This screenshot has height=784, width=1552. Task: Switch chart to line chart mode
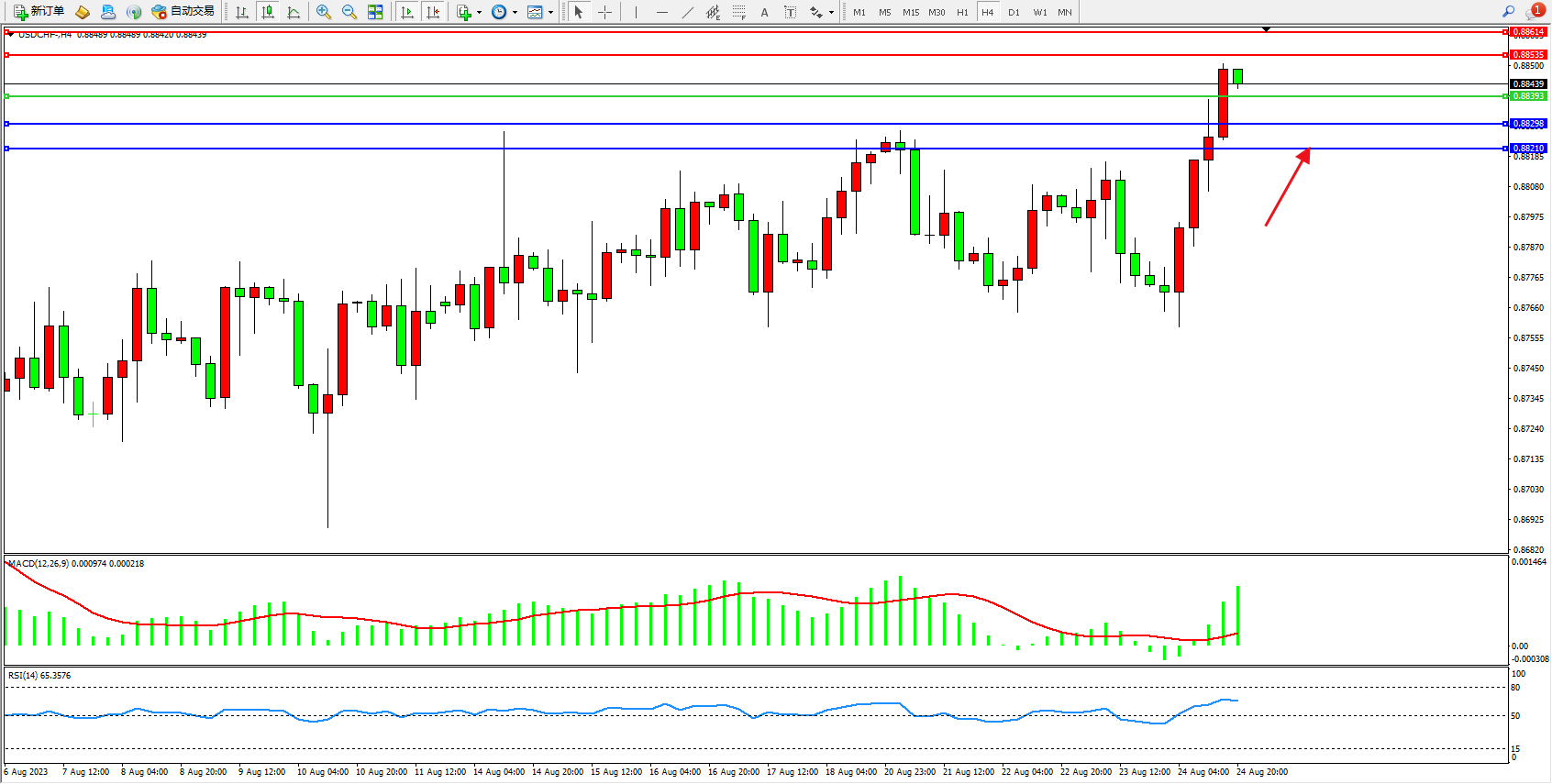[x=294, y=12]
